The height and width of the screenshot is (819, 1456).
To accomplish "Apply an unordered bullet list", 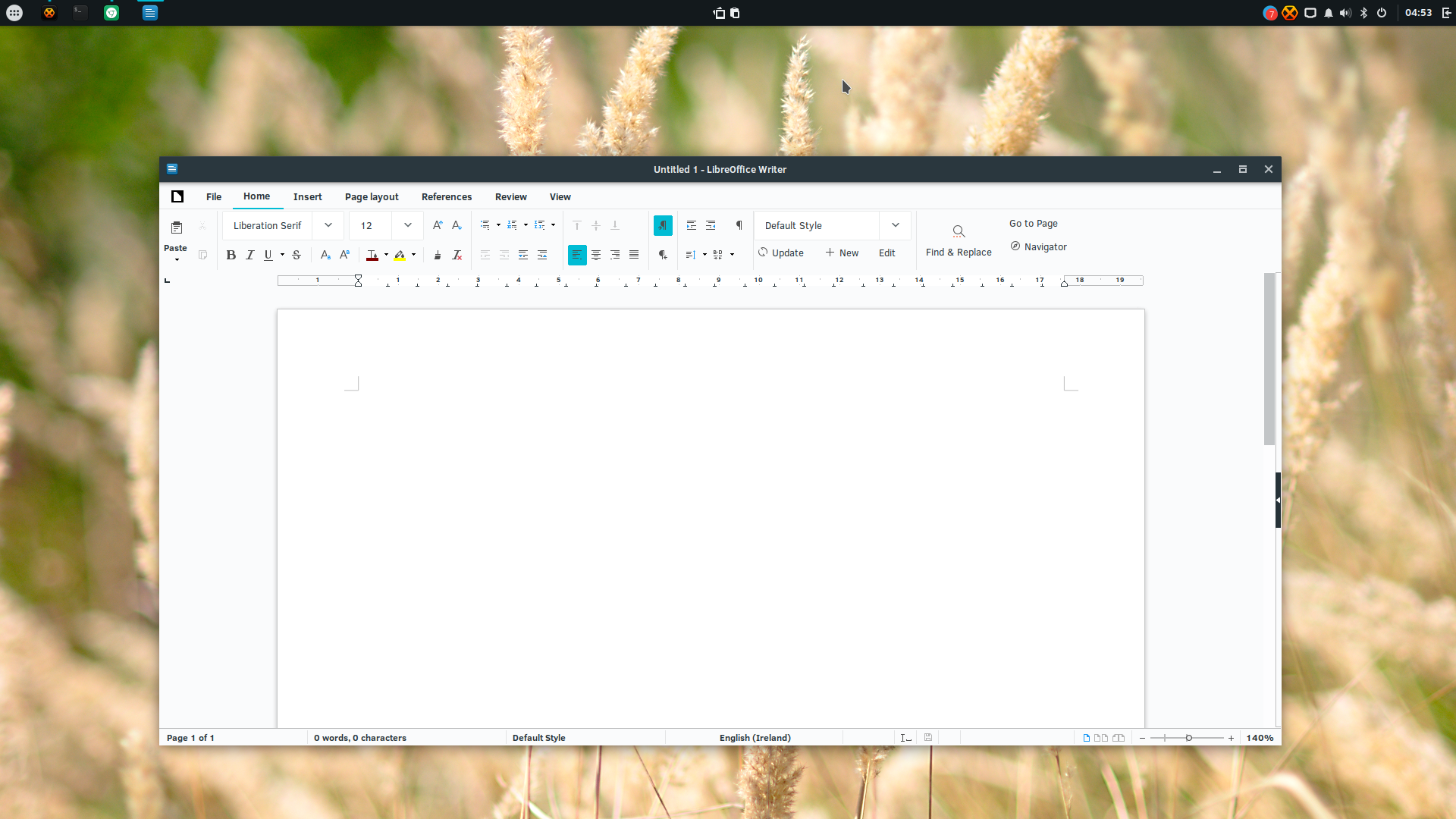I will pos(485,225).
